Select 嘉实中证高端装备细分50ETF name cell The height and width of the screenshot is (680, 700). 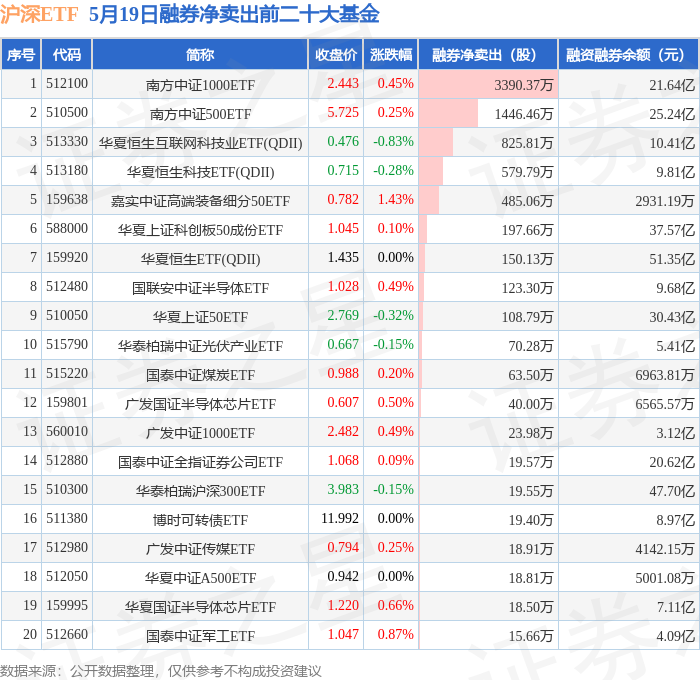[200, 201]
